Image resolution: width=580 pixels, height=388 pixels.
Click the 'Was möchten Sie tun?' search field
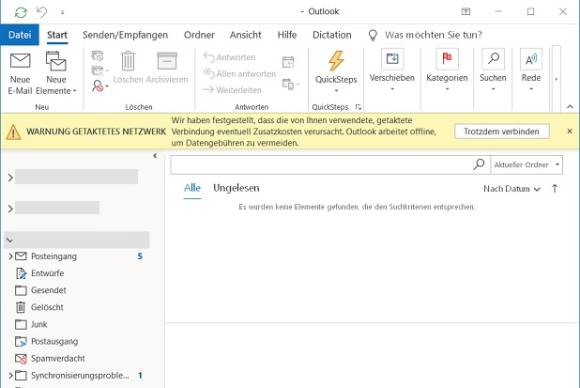coord(433,35)
